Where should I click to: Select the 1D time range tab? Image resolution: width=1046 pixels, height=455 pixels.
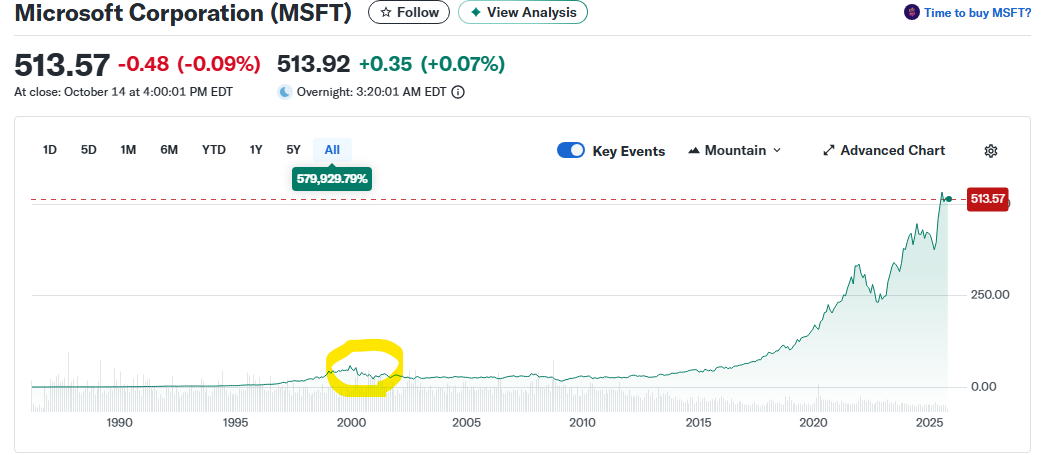click(50, 150)
